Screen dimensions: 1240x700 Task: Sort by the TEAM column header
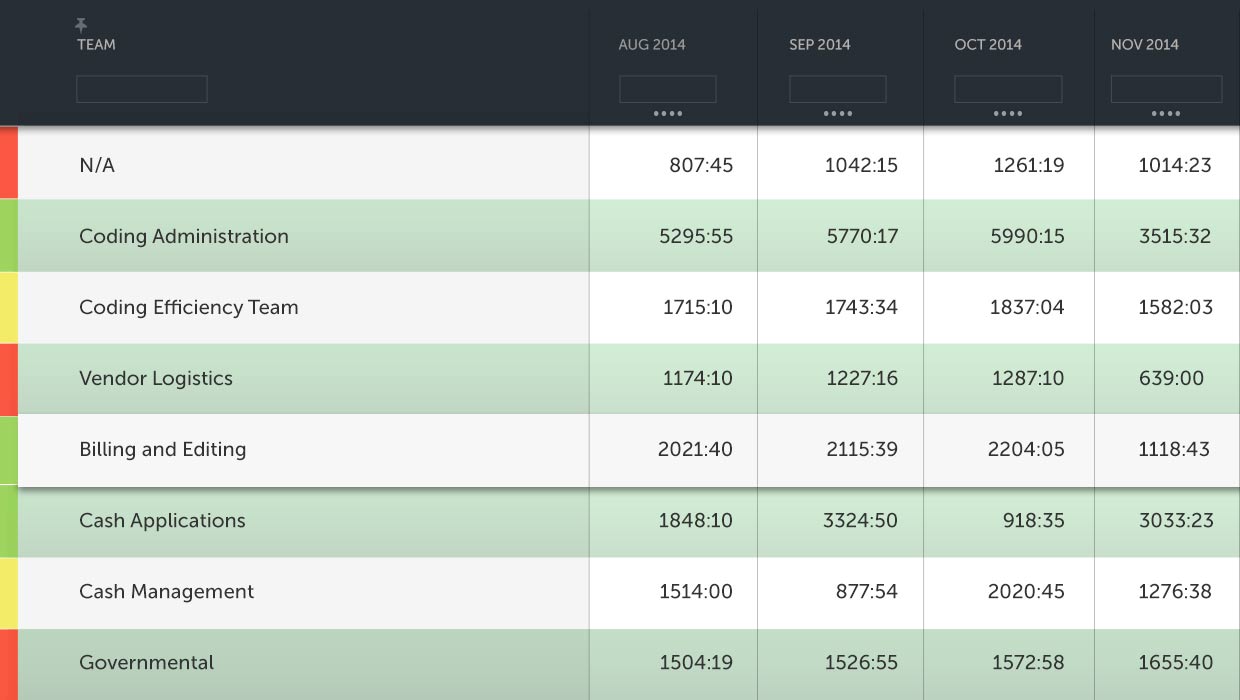tap(96, 45)
